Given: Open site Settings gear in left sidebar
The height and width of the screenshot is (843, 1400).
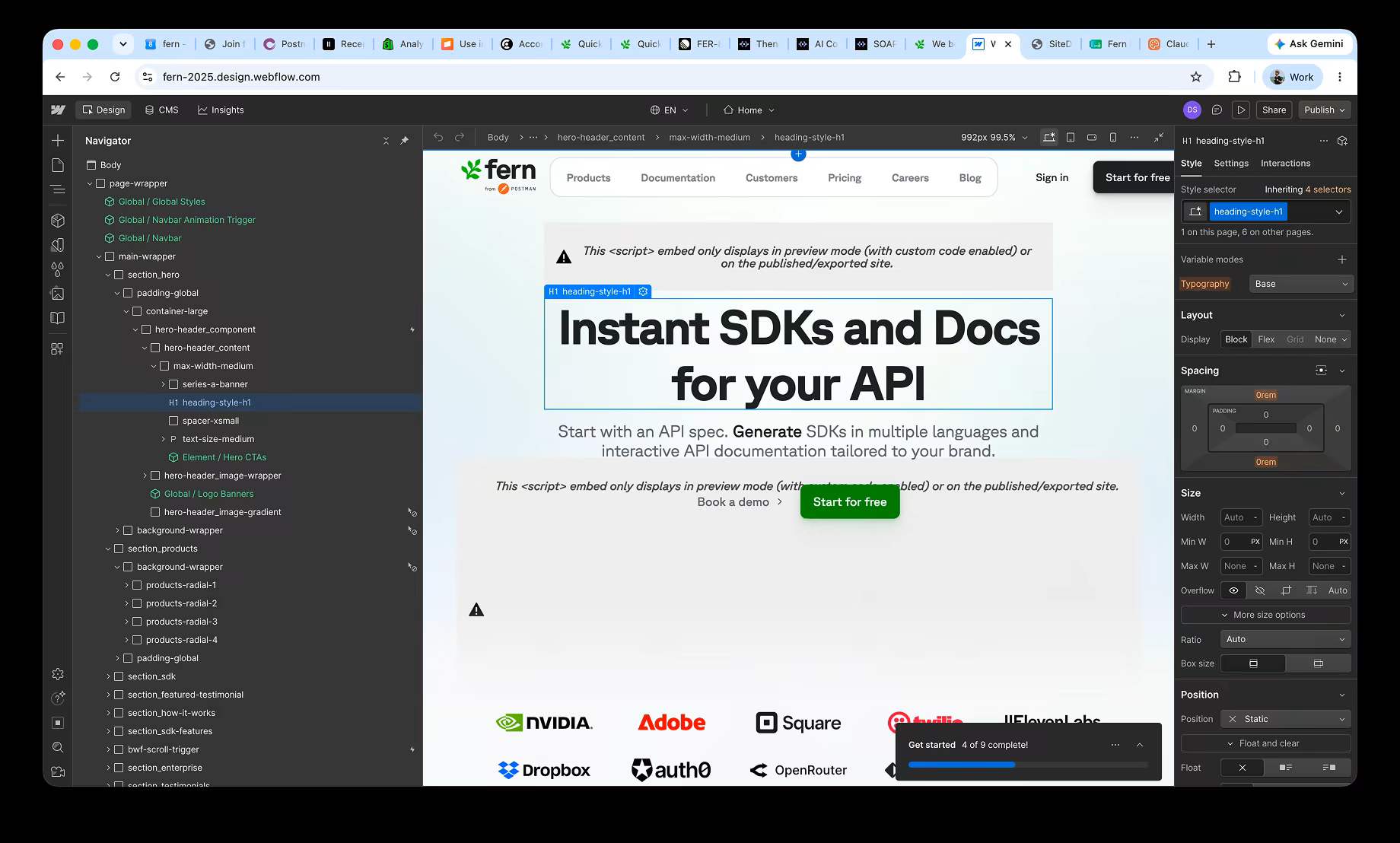Looking at the screenshot, I should click(58, 674).
